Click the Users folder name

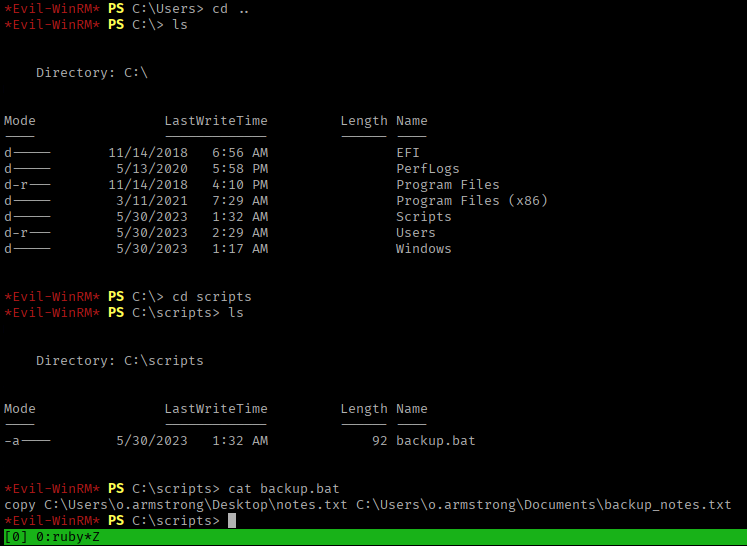(x=416, y=233)
